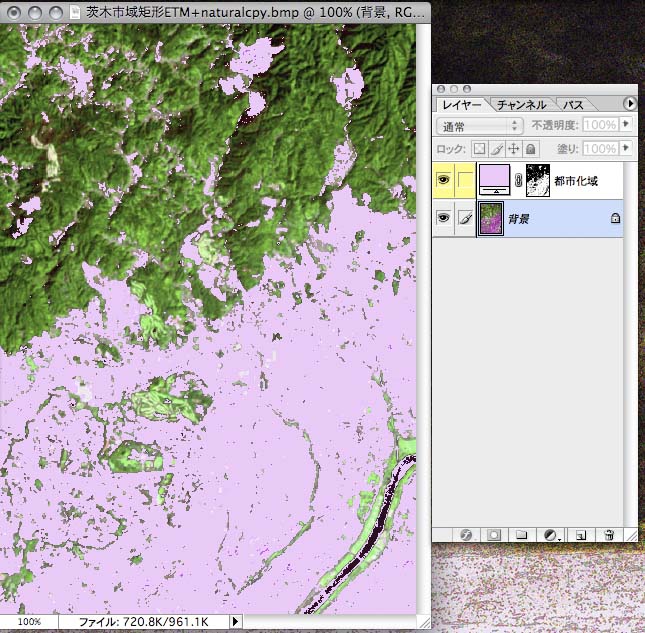645x633 pixels.
Task: Toggle link box on 都市化域 layer
Action: coord(465,180)
